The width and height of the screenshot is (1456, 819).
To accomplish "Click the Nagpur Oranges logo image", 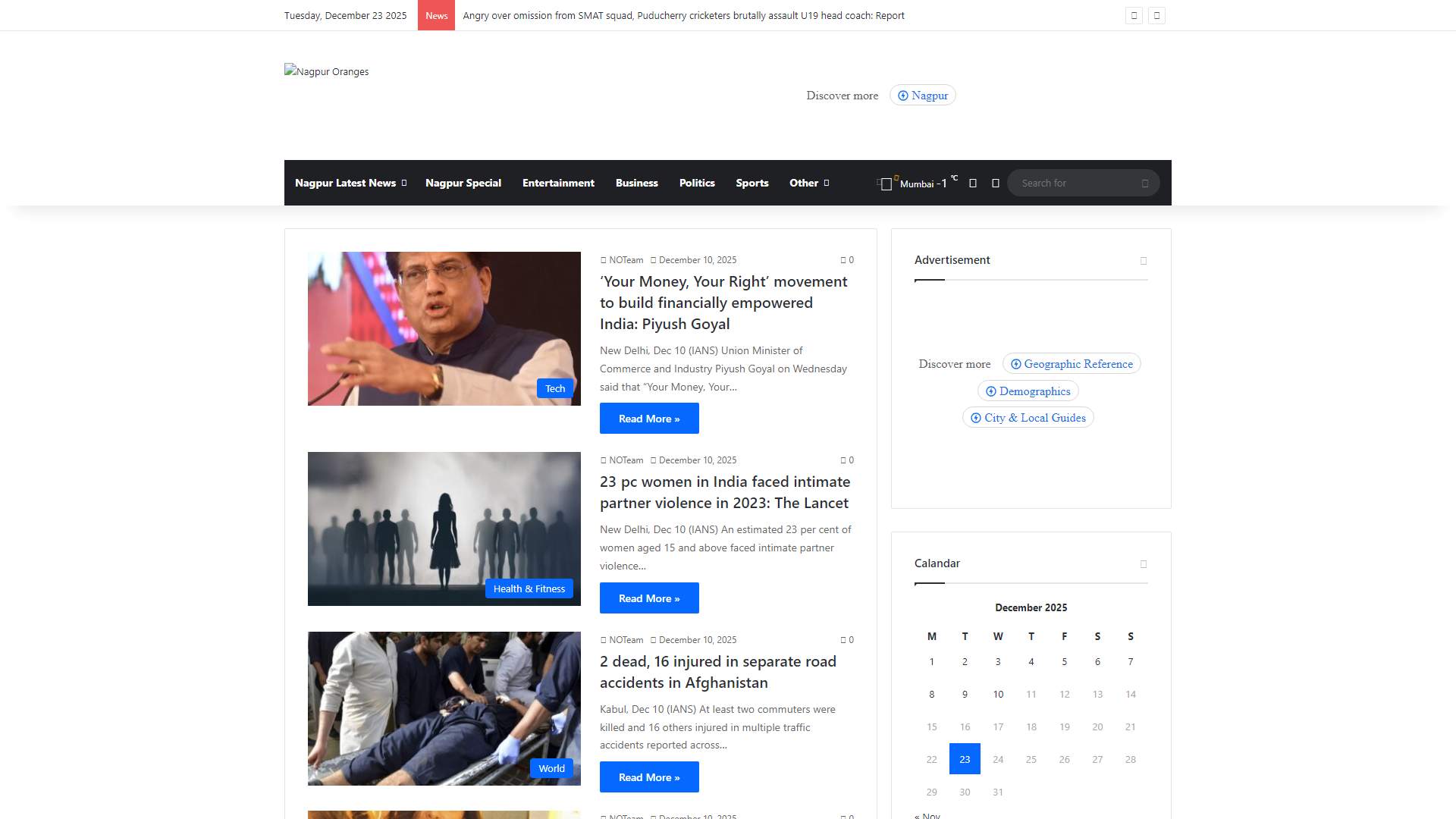I will (x=326, y=71).
